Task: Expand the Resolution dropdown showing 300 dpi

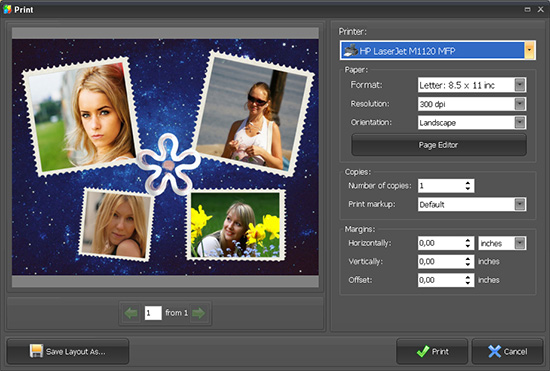Action: [x=520, y=104]
